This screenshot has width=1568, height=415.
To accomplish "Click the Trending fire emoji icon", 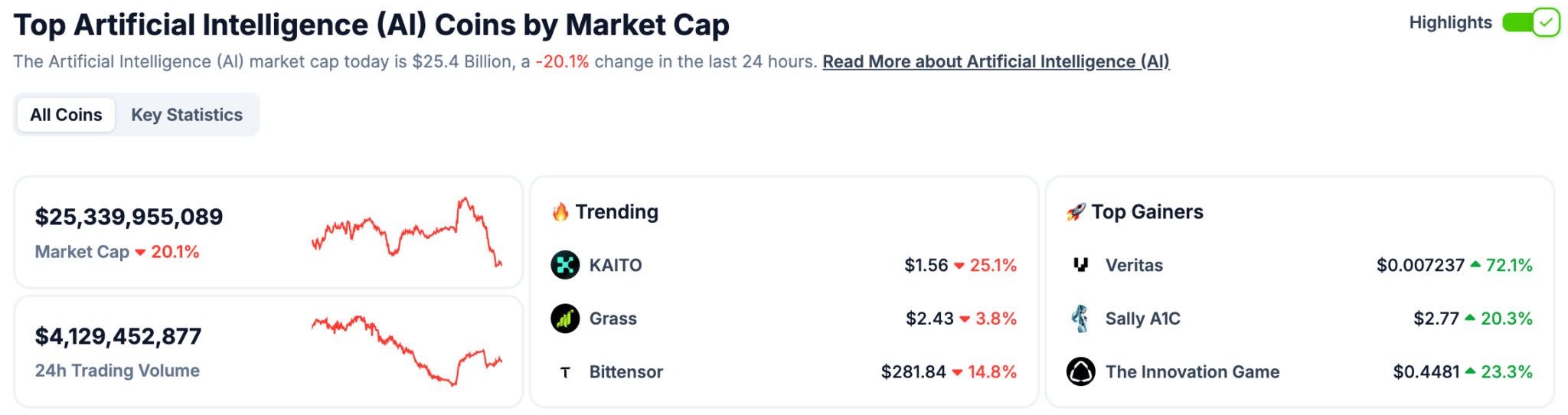I will (x=560, y=212).
